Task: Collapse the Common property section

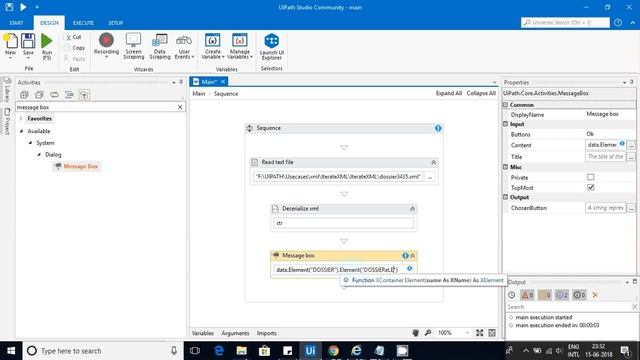Action: pyautogui.click(x=505, y=105)
